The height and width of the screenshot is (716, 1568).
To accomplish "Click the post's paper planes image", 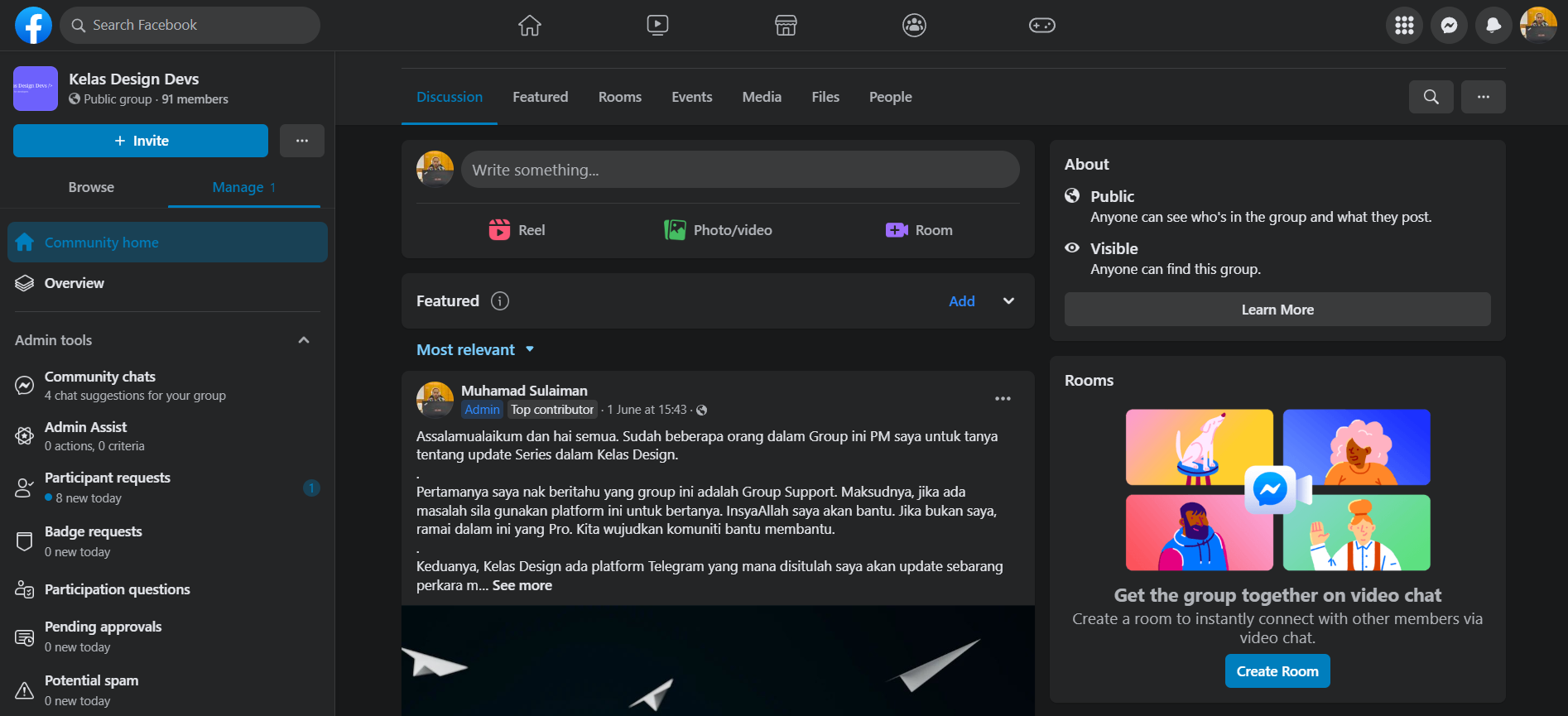I will (x=718, y=661).
